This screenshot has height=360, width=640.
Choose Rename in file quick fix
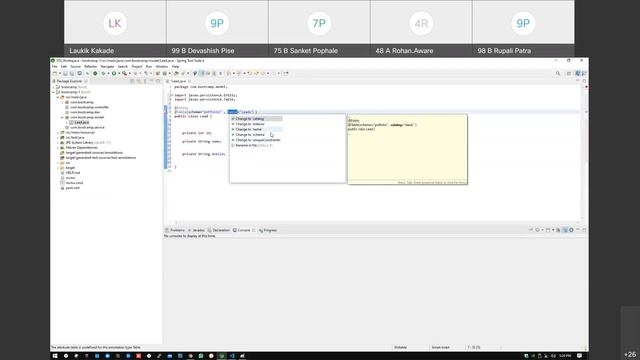(x=252, y=145)
